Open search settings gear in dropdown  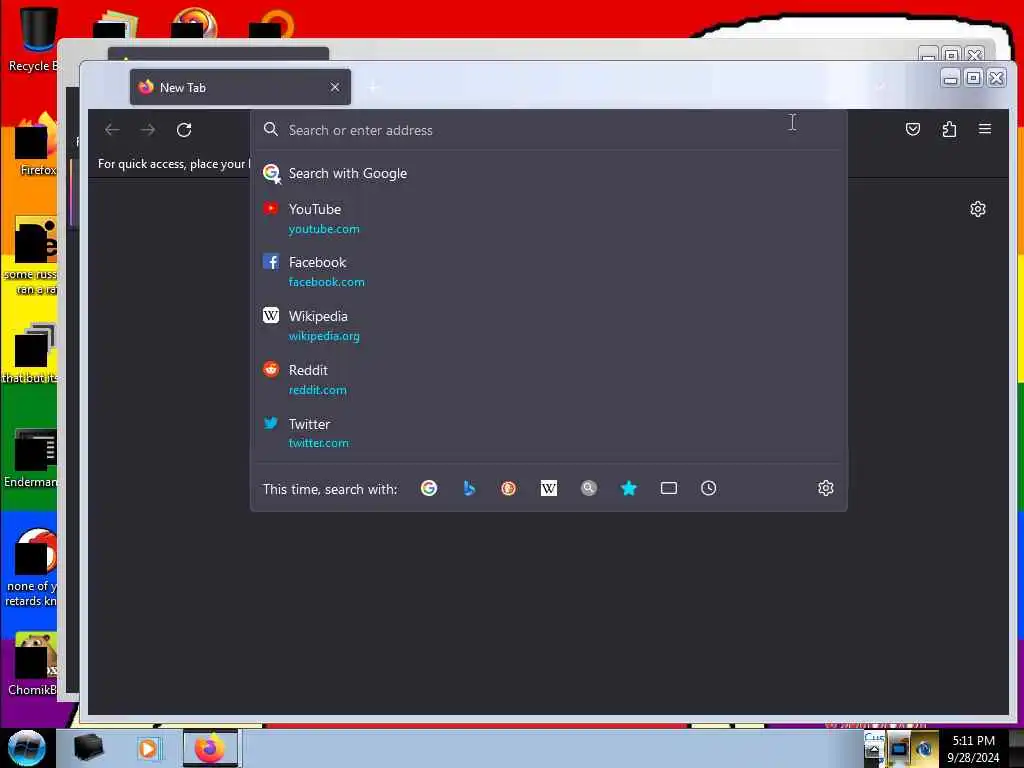[x=825, y=488]
